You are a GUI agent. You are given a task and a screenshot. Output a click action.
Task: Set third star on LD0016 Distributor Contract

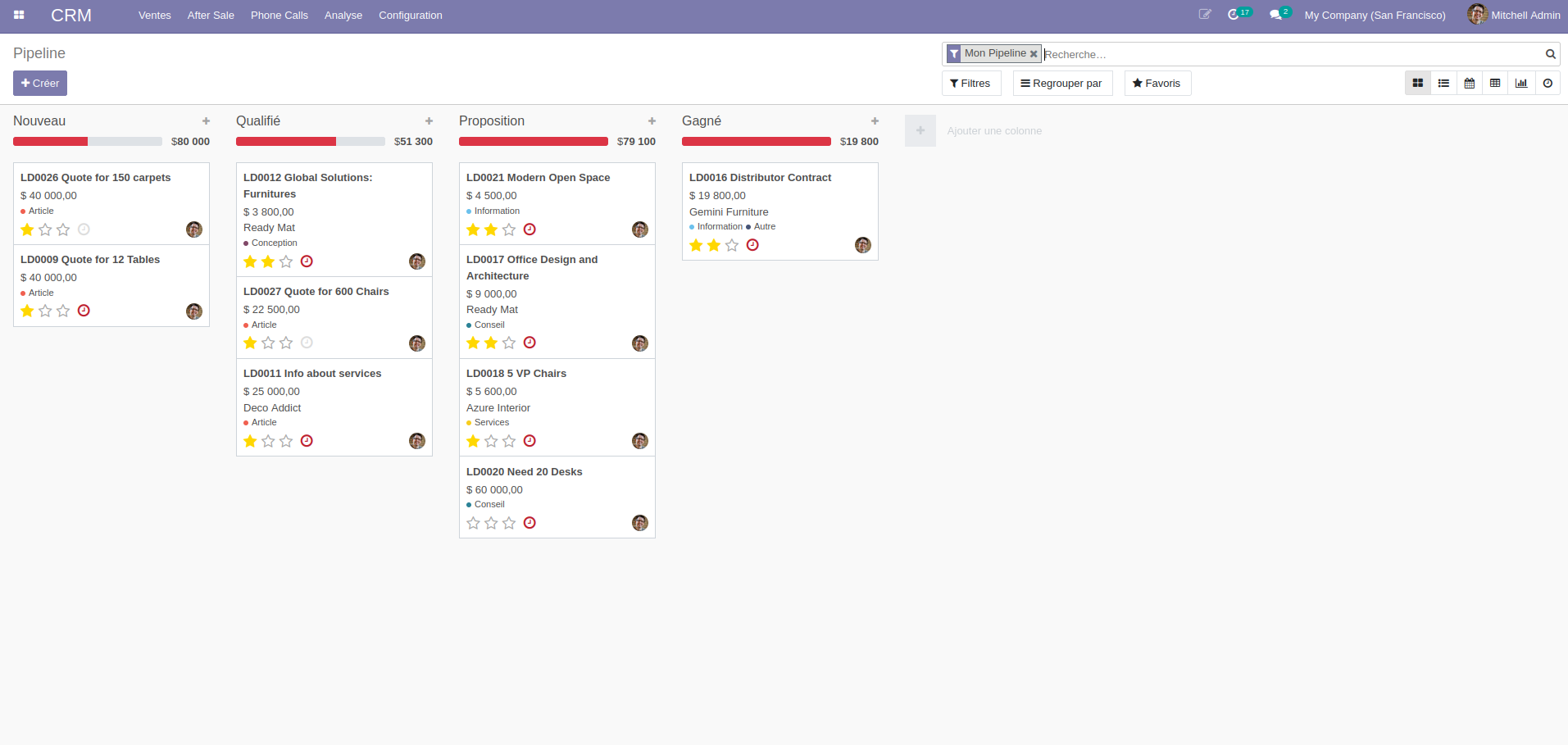tap(732, 245)
